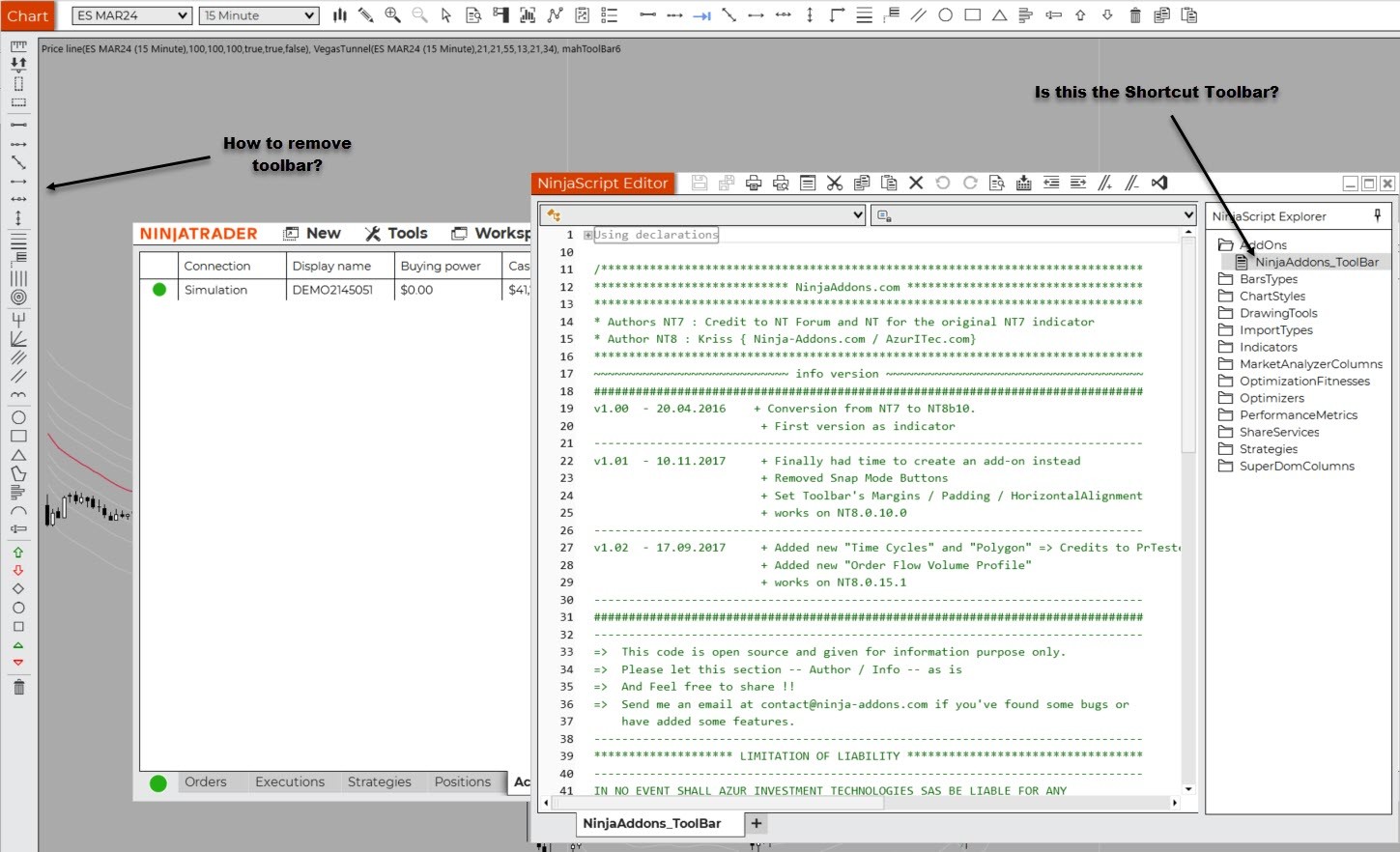Open the left class selector dropdown in editor

click(702, 214)
